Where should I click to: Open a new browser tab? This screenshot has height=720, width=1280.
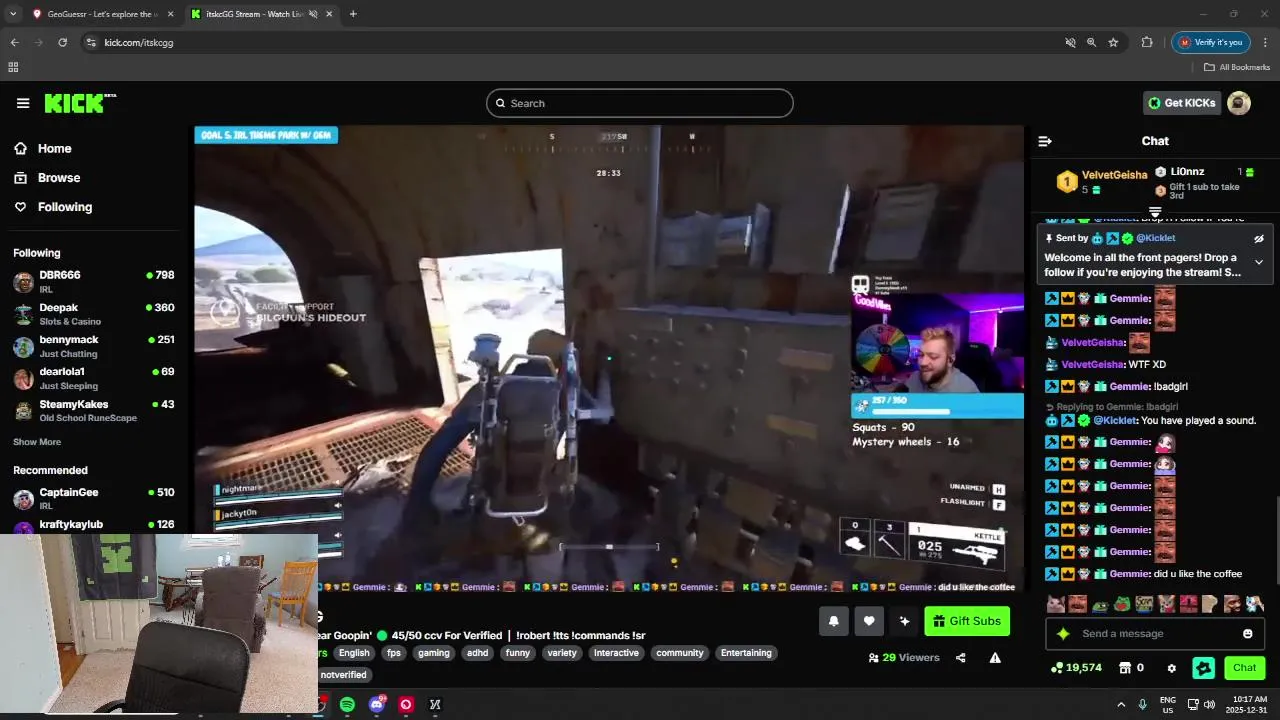[x=353, y=14]
